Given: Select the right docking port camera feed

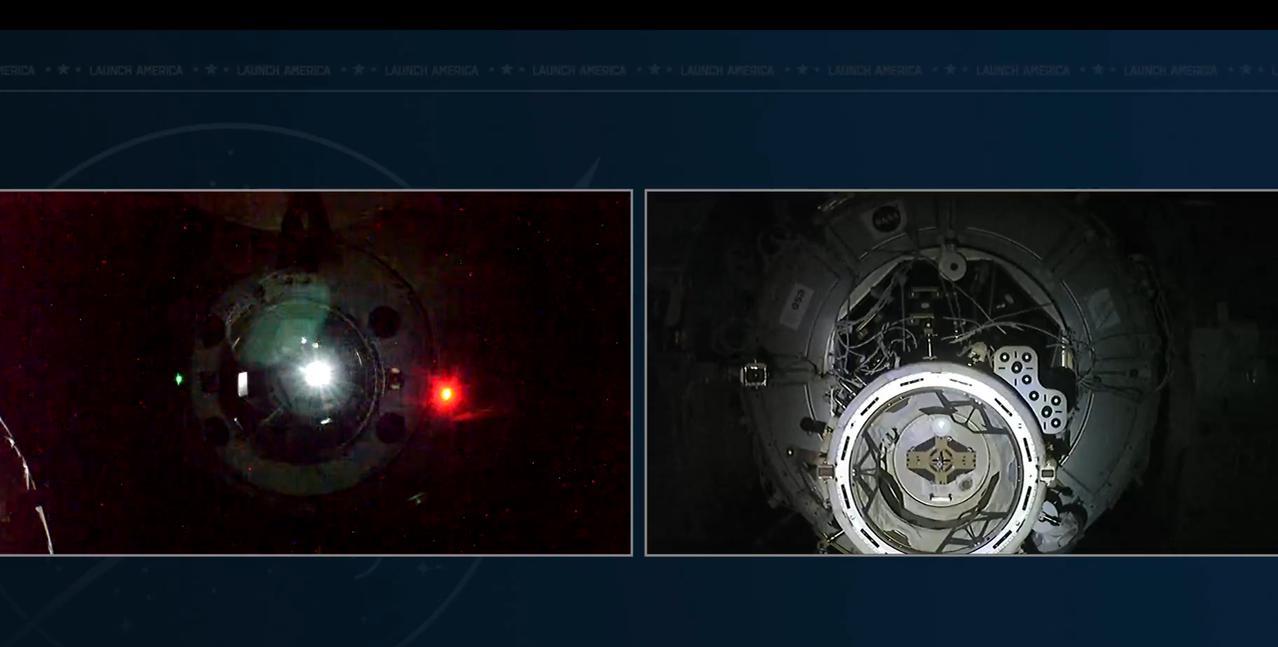Looking at the screenshot, I should click(x=962, y=372).
